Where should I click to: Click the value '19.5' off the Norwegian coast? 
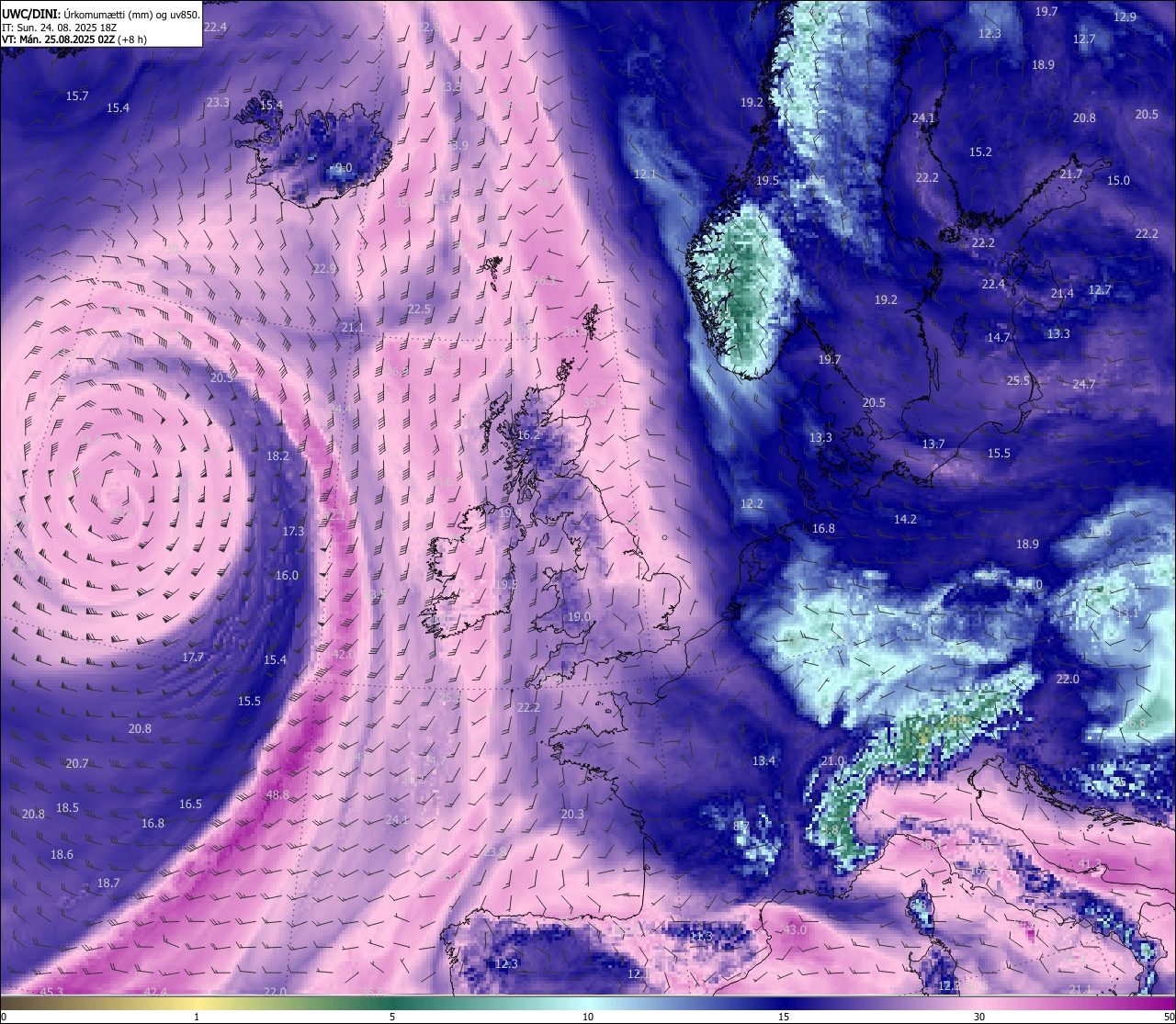(x=767, y=180)
